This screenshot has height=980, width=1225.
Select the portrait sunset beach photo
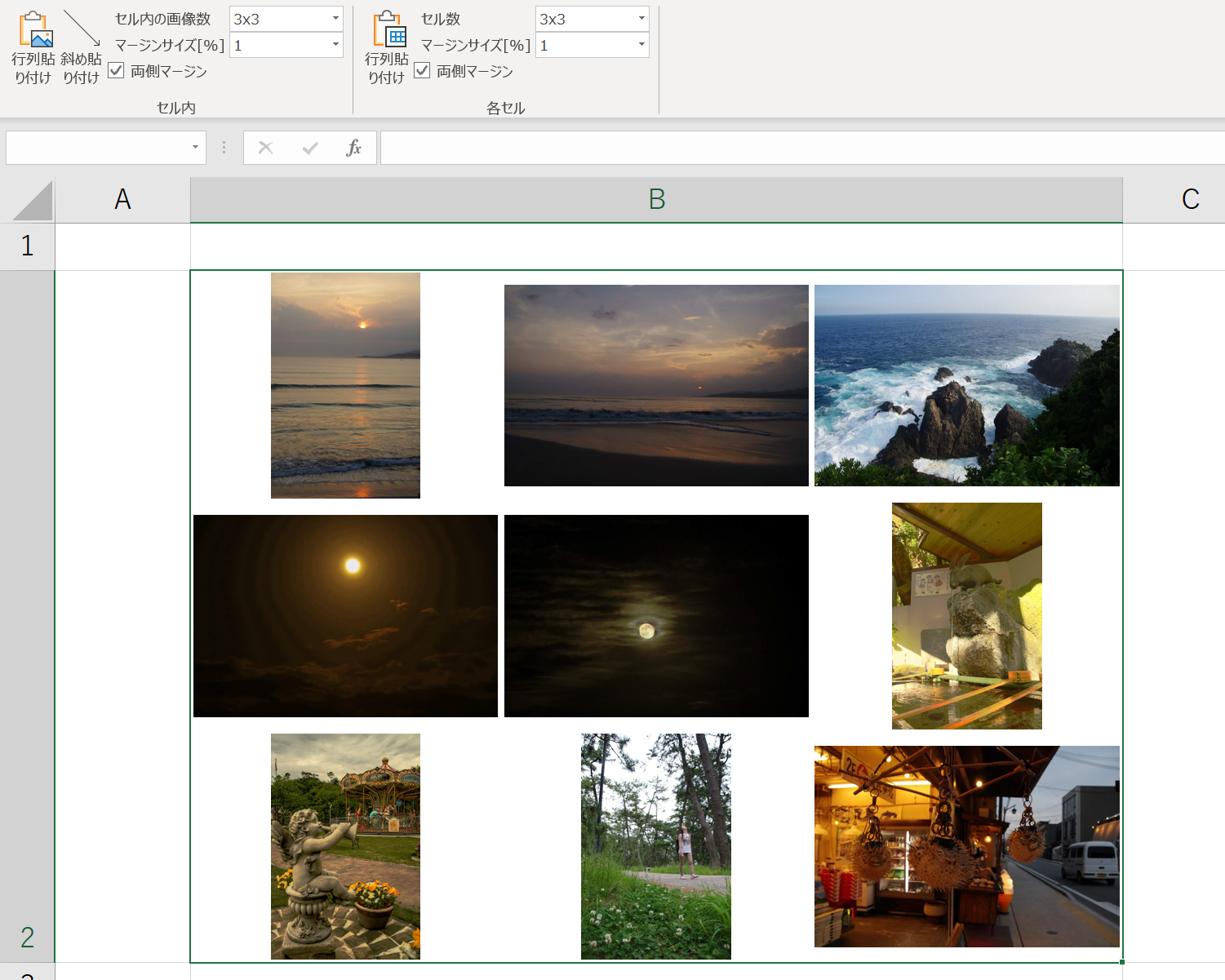tap(345, 385)
